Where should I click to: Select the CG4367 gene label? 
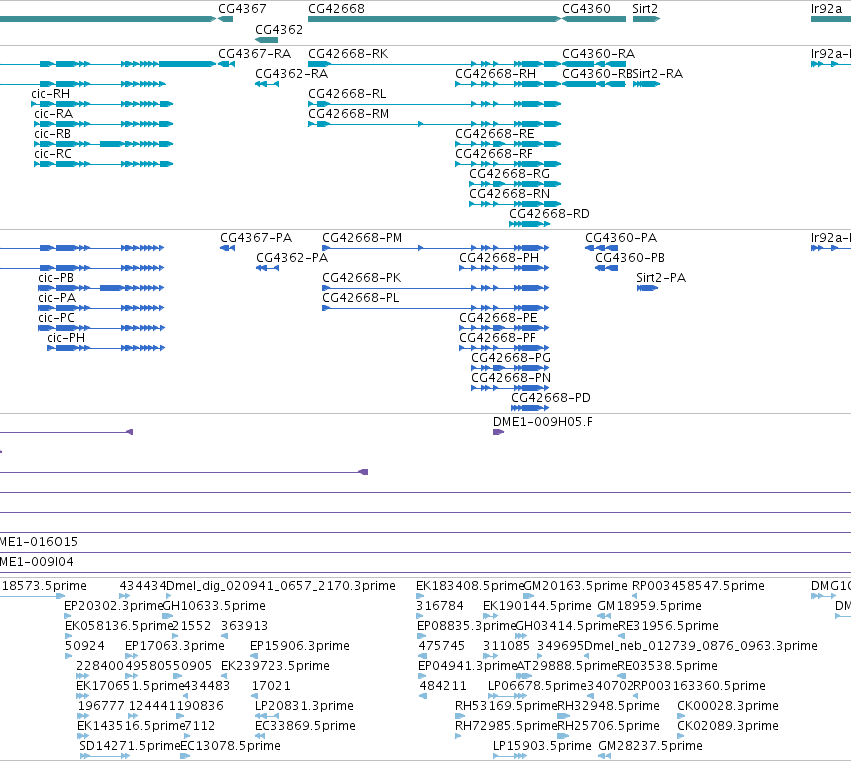[242, 9]
